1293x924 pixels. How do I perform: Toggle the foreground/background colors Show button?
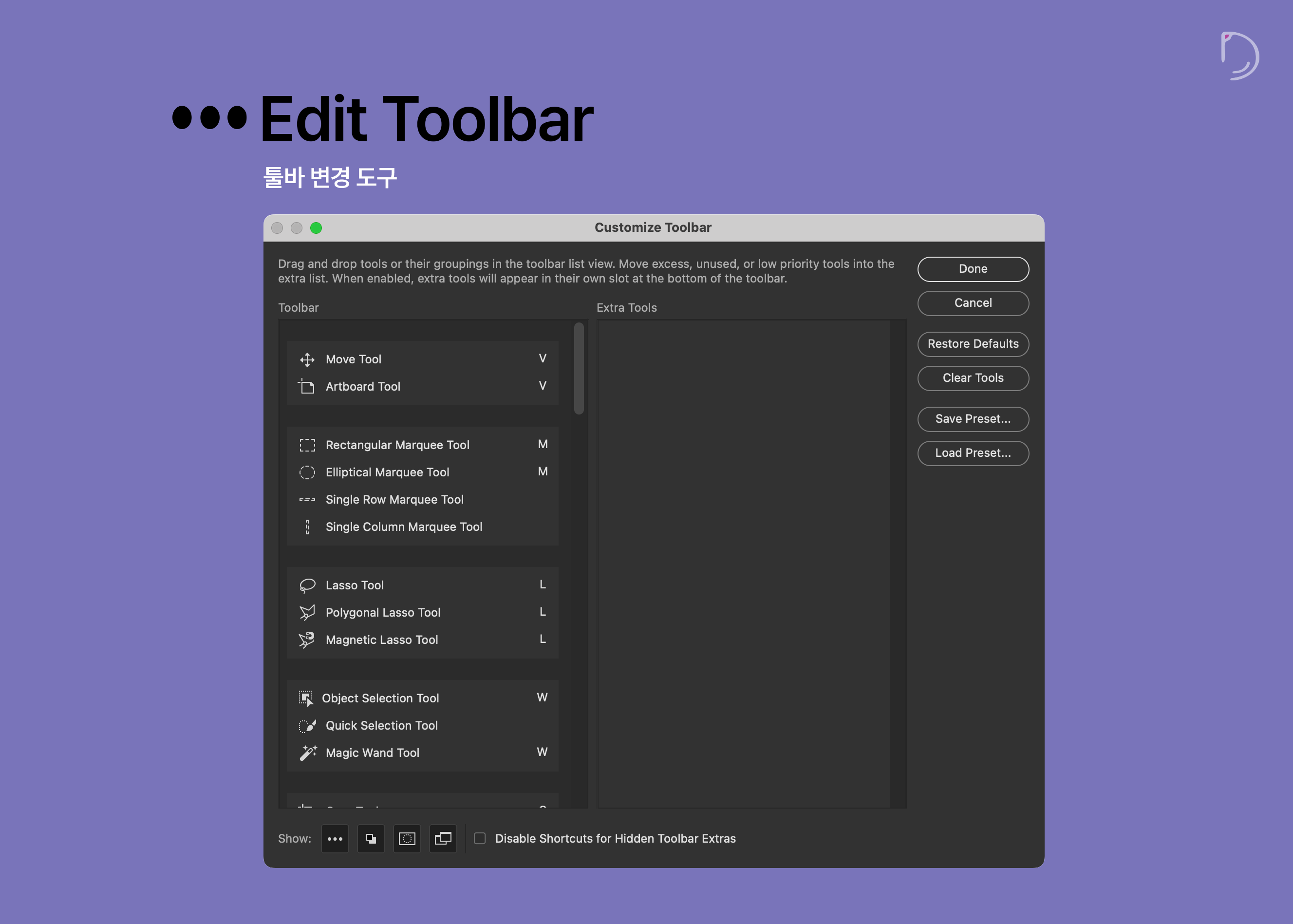click(371, 839)
